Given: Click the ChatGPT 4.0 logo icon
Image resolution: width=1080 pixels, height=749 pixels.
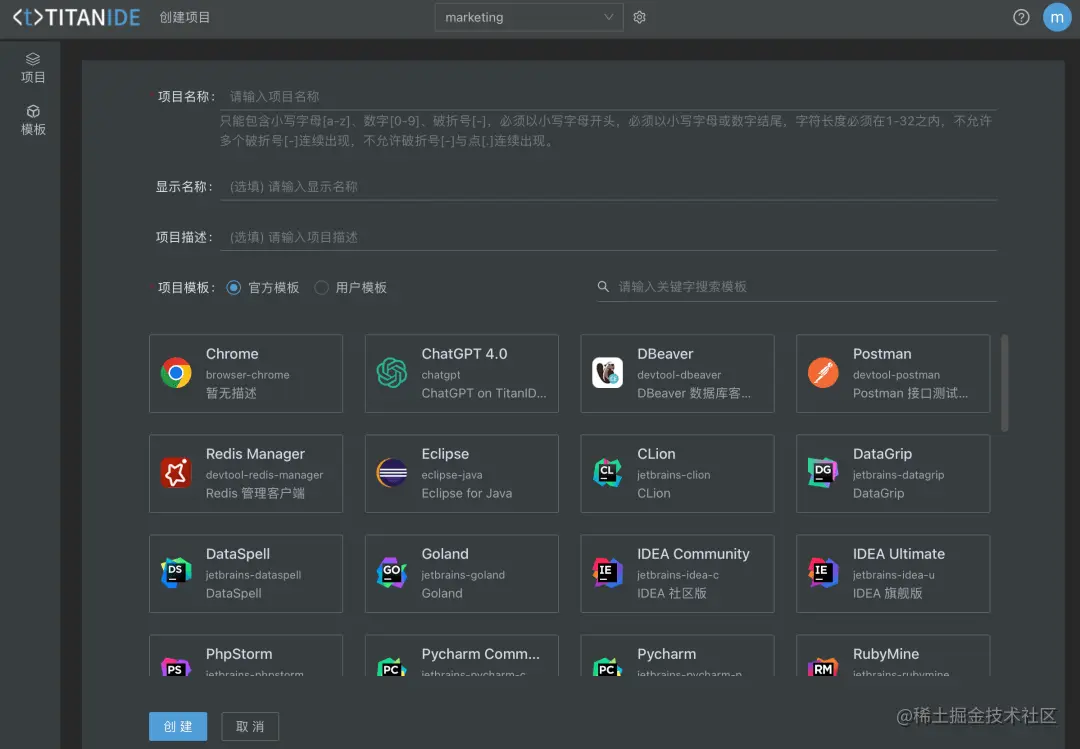Looking at the screenshot, I should pos(392,373).
